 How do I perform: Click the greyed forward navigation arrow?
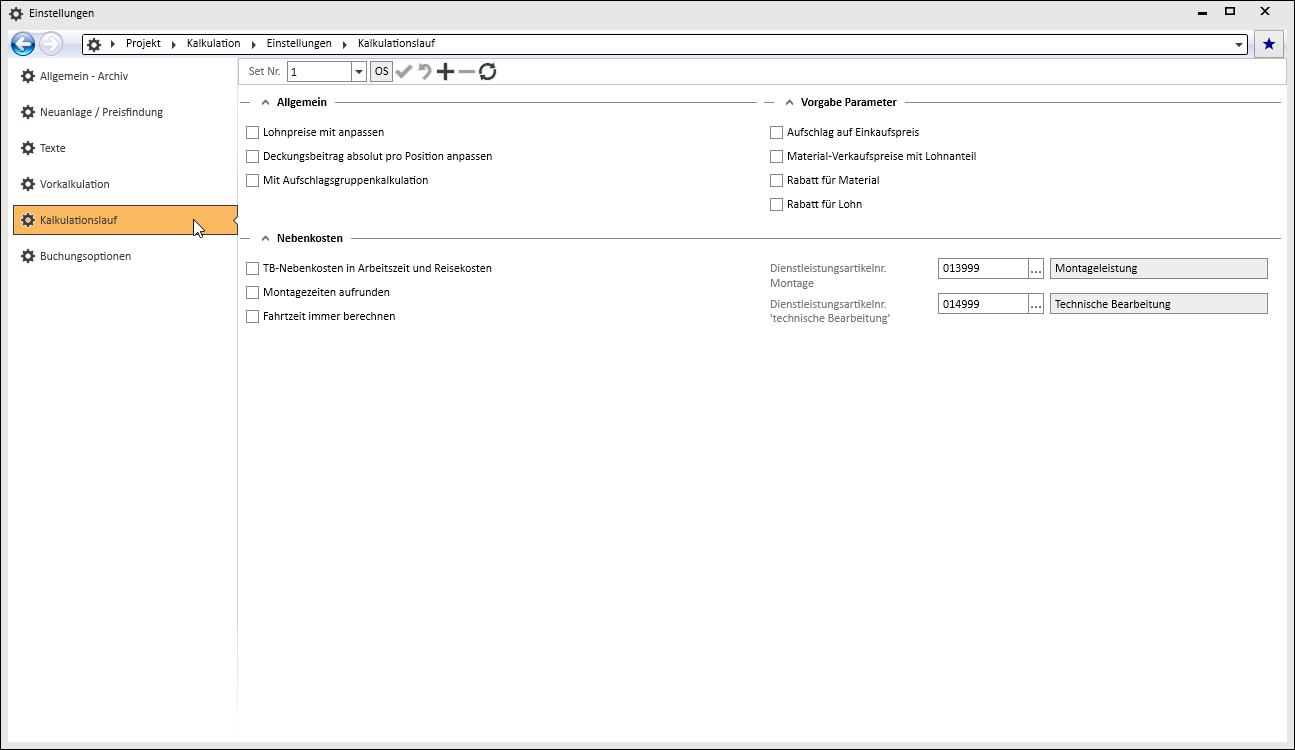point(50,44)
